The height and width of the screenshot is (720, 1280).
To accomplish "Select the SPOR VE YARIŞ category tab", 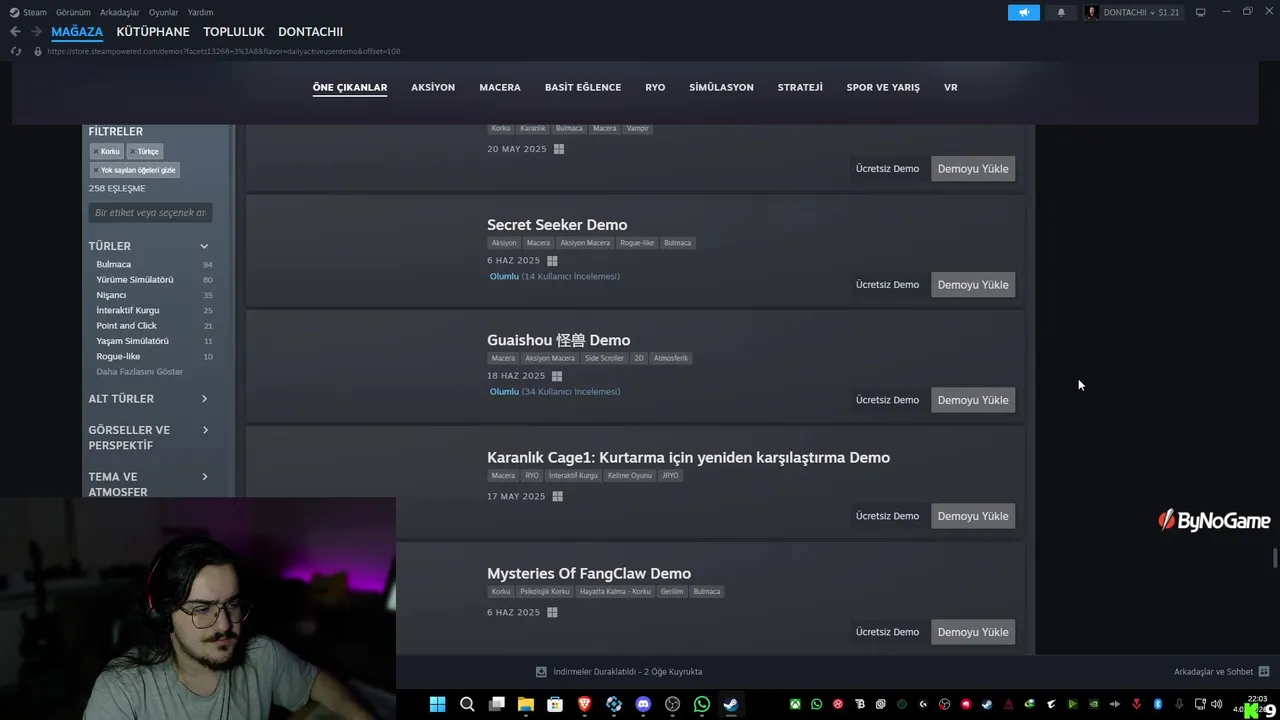I will tap(883, 88).
